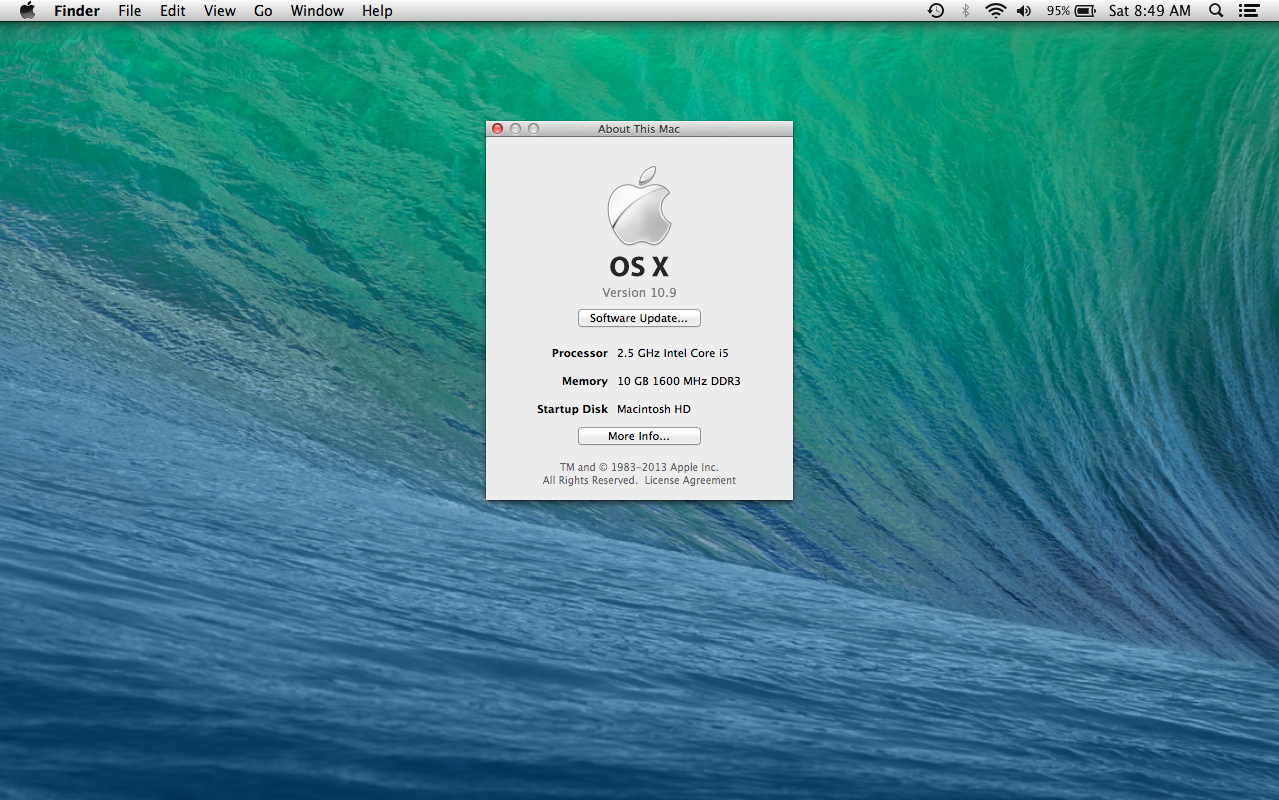Close the About This Mac window
1279x800 pixels.
pyautogui.click(x=498, y=129)
